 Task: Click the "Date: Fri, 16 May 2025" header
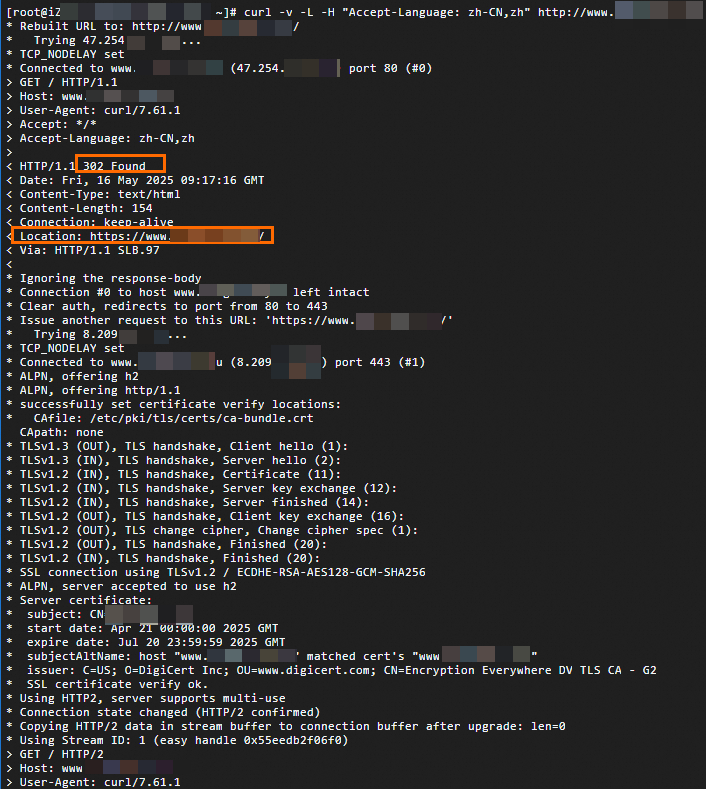pos(142,180)
